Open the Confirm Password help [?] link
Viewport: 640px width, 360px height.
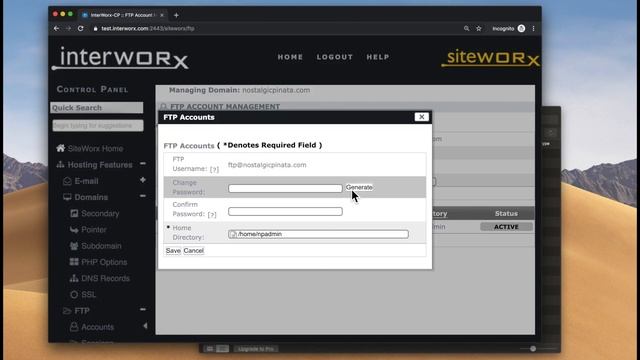212,215
